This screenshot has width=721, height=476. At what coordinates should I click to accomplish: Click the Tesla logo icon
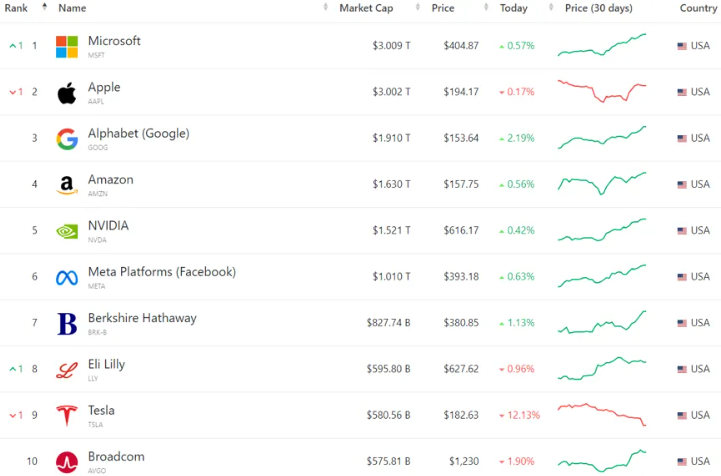(67, 416)
